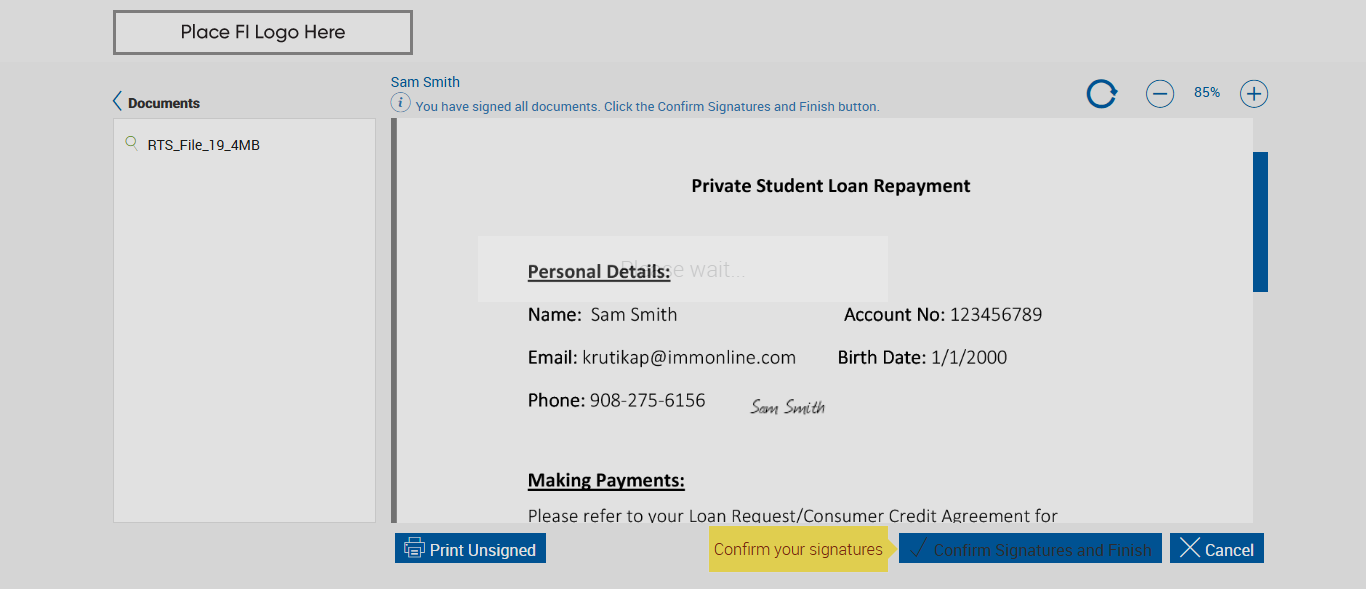Click the signed all documents status message
The width and height of the screenshot is (1366, 589).
(647, 106)
